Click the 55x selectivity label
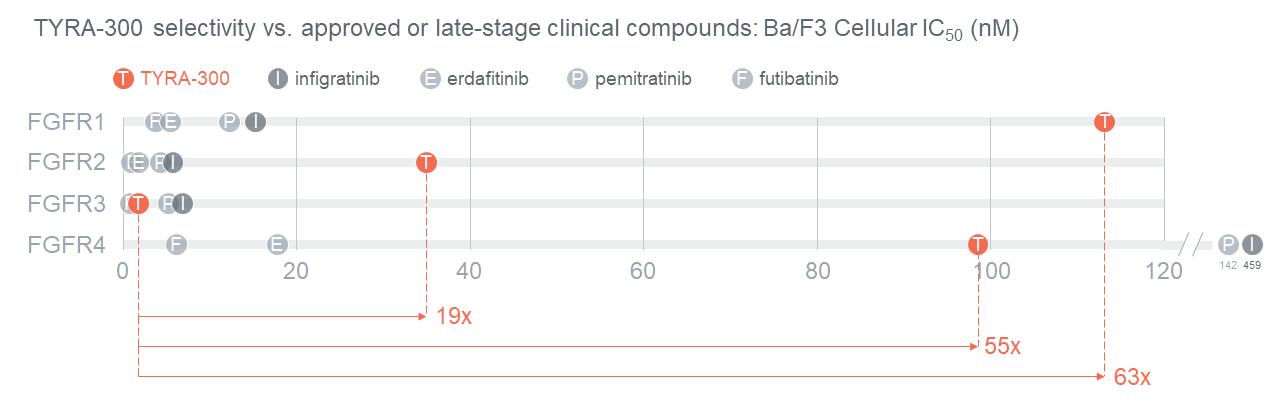Viewport: 1272px width, 416px height. coord(1002,347)
